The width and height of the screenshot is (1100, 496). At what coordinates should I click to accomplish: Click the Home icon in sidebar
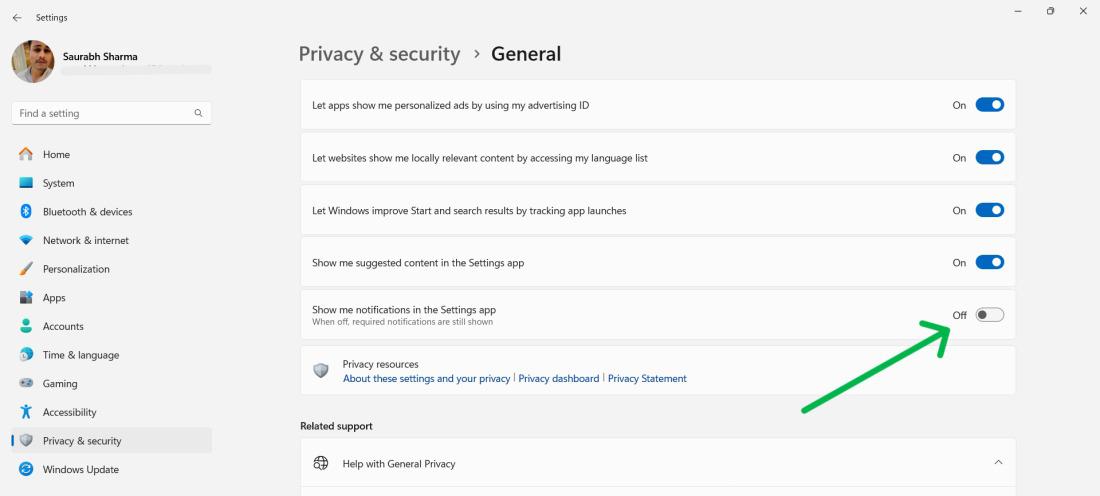[26, 155]
